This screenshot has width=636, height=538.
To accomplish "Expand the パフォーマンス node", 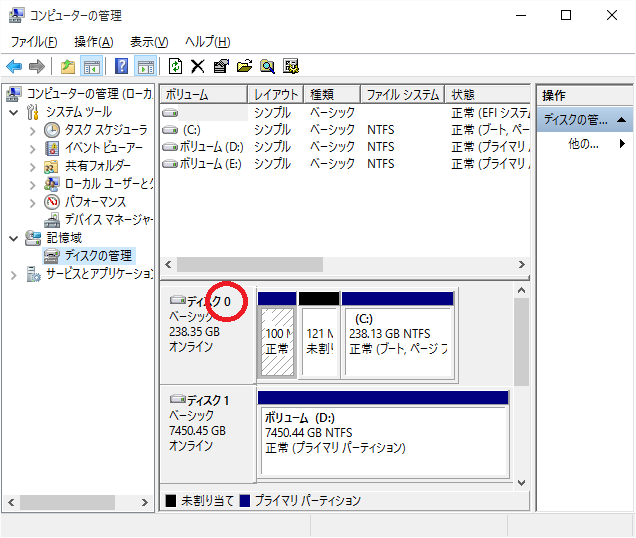I will click(32, 203).
